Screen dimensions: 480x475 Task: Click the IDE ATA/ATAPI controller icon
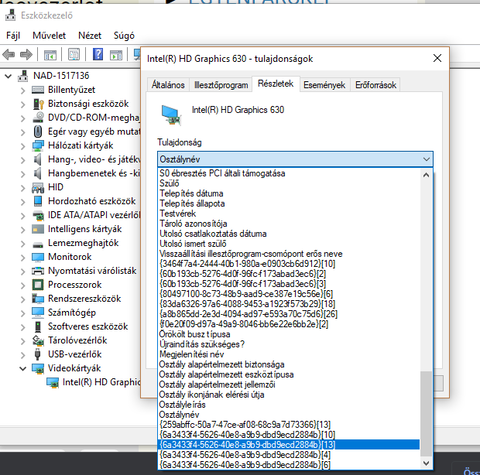[38, 216]
